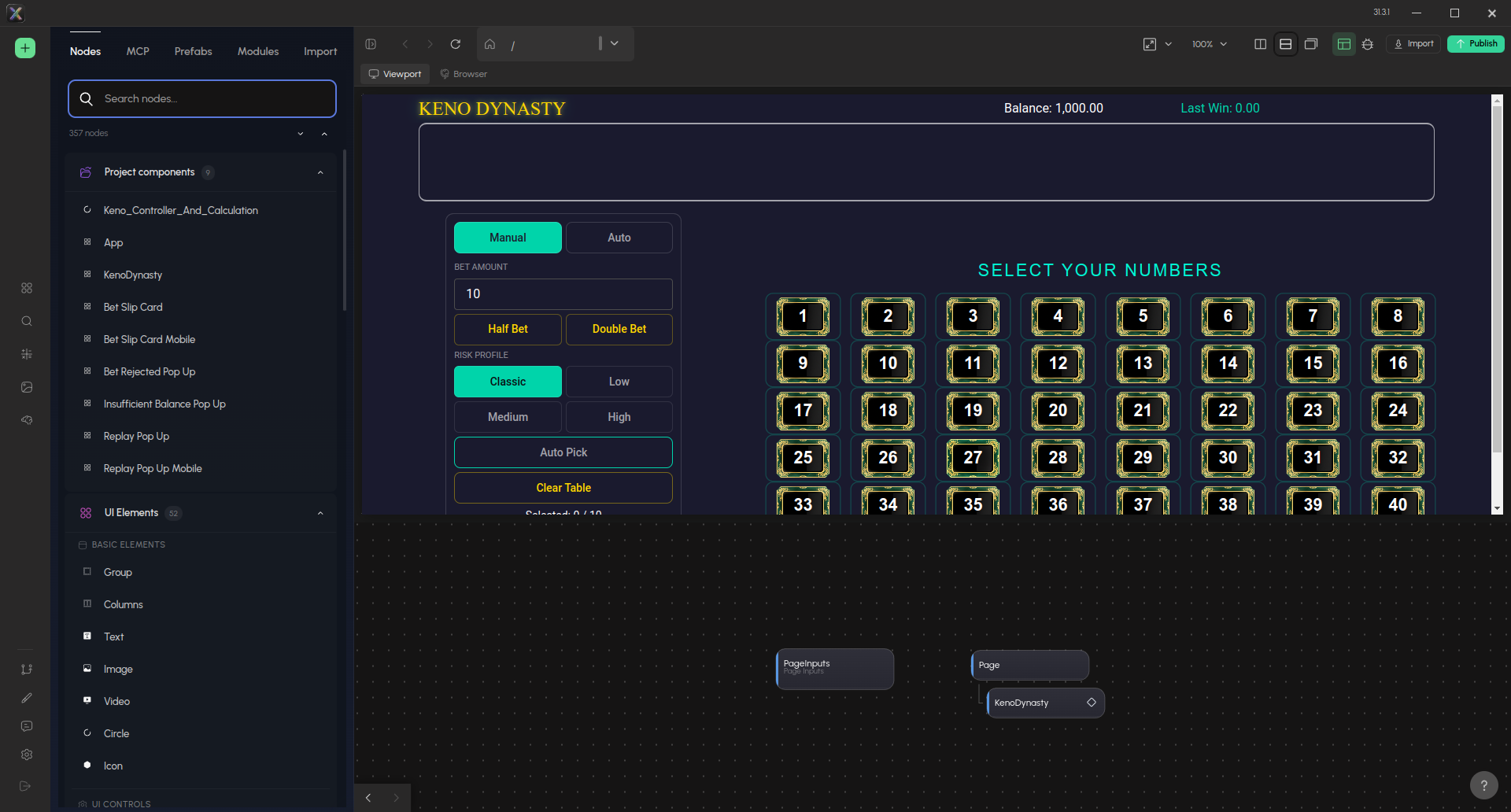The image size is (1511, 812).
Task: Select the Classic risk profile
Action: (x=508, y=382)
